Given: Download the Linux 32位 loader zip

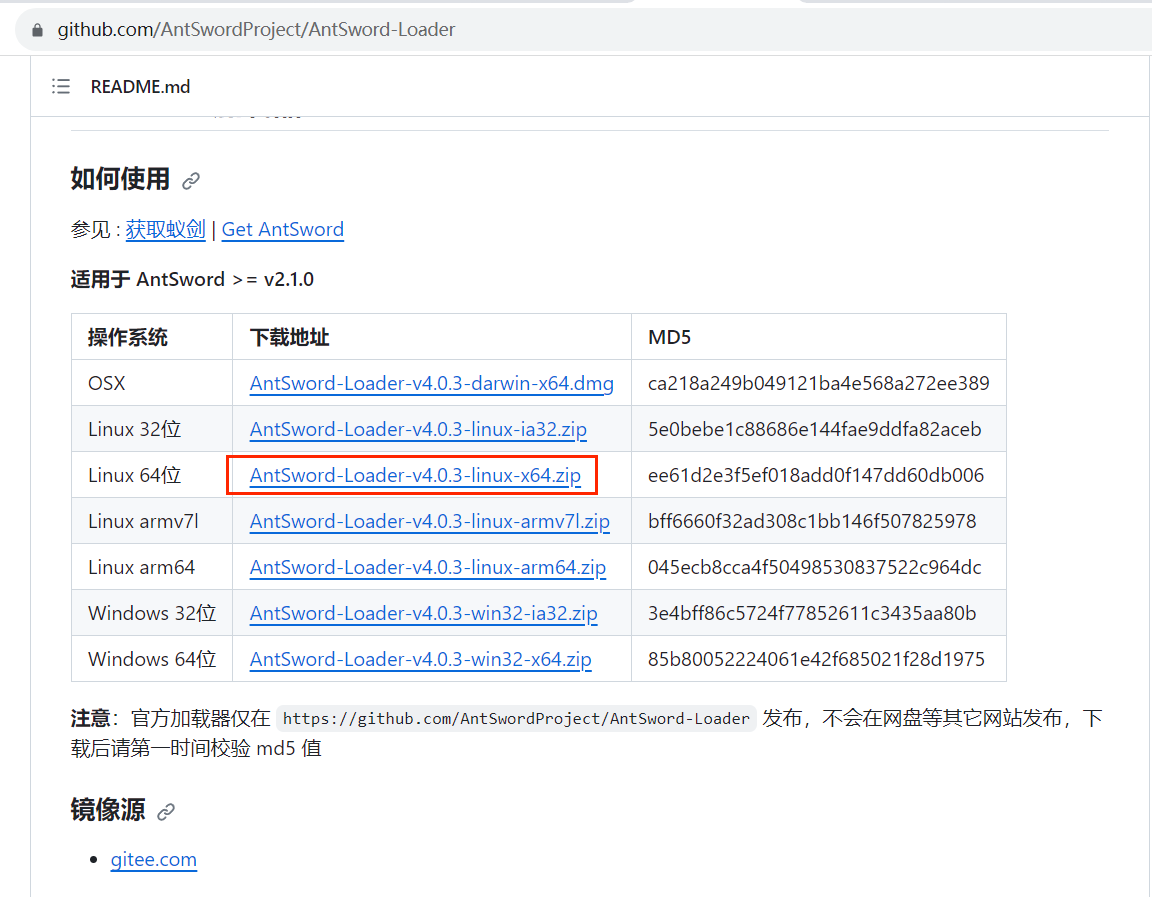Looking at the screenshot, I should pos(418,429).
